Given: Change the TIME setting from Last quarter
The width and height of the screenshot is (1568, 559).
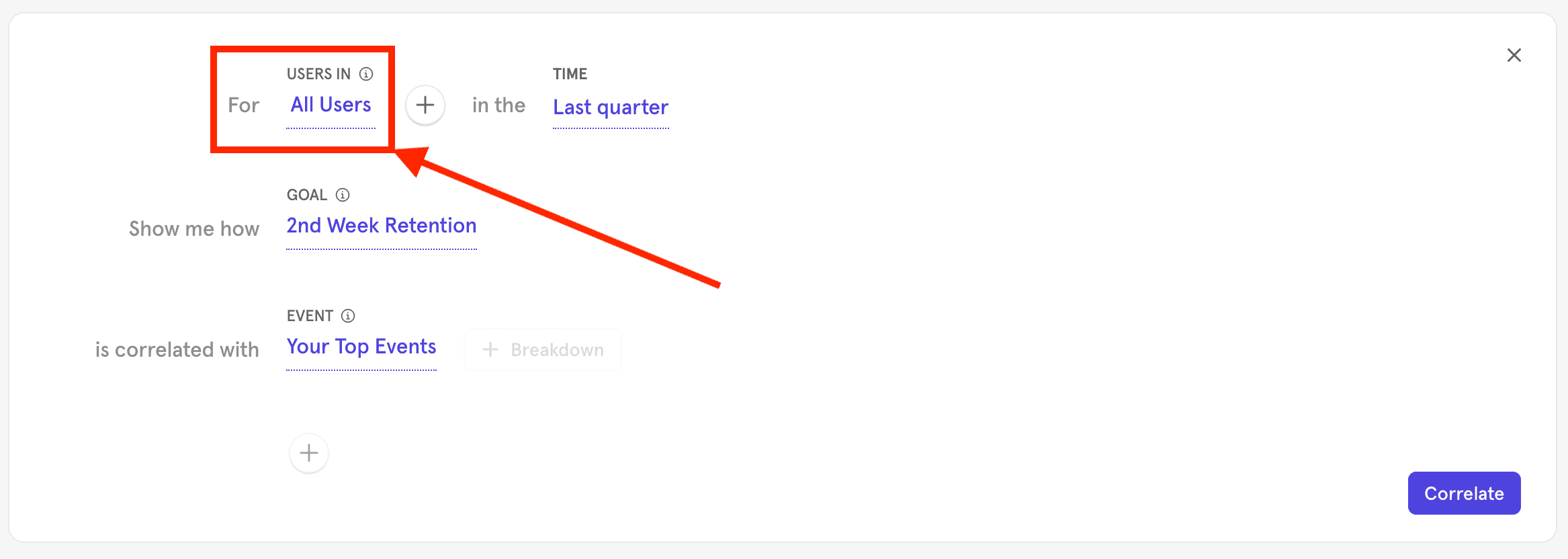Looking at the screenshot, I should (610, 107).
